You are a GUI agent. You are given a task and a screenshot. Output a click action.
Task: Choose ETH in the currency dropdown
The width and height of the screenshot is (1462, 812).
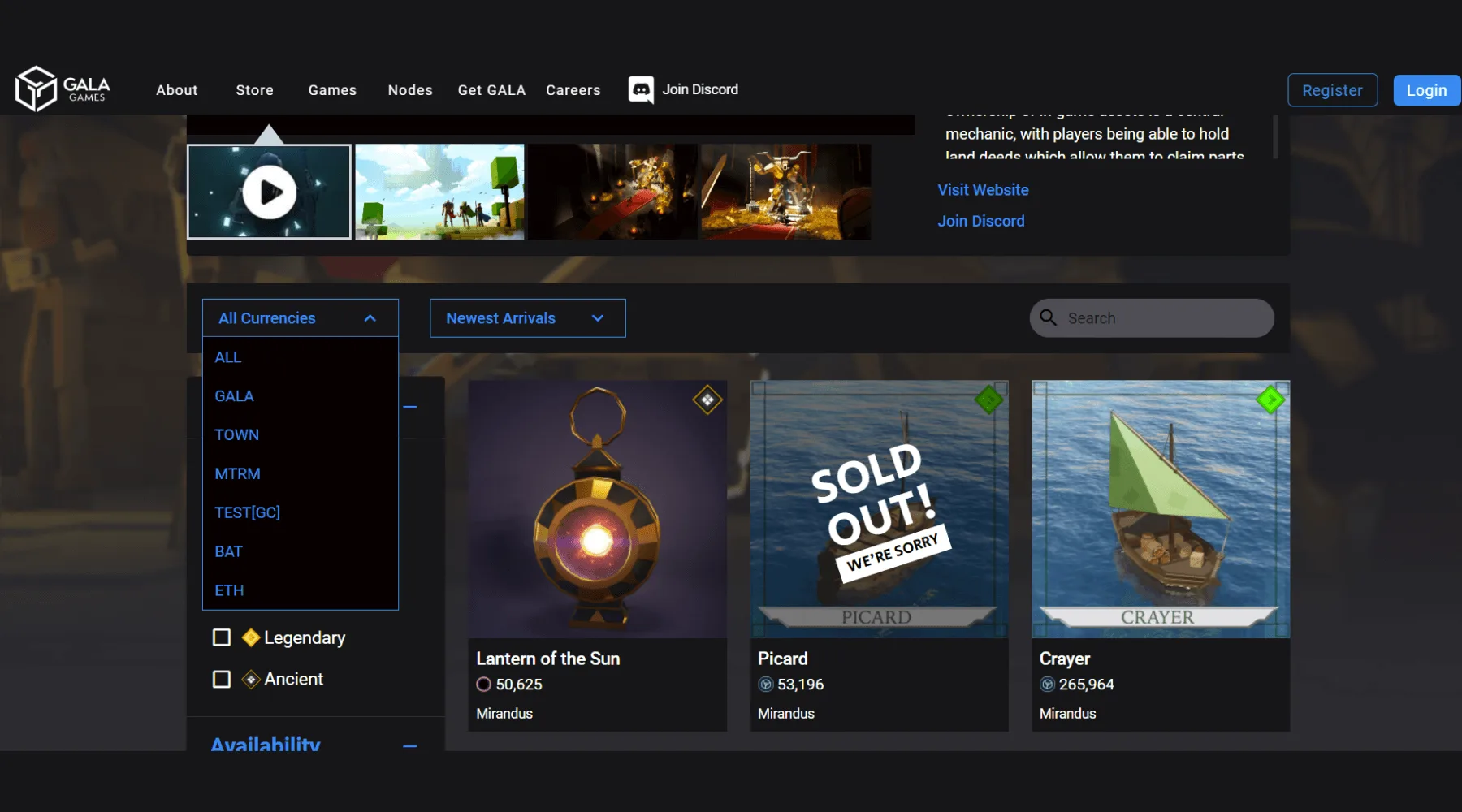(229, 590)
